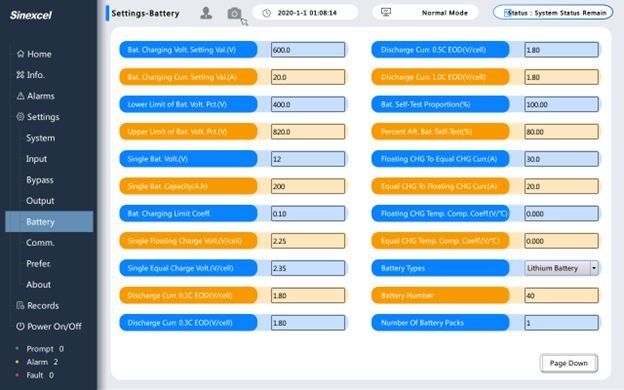Click the user account icon
The height and width of the screenshot is (390, 624).
point(206,13)
